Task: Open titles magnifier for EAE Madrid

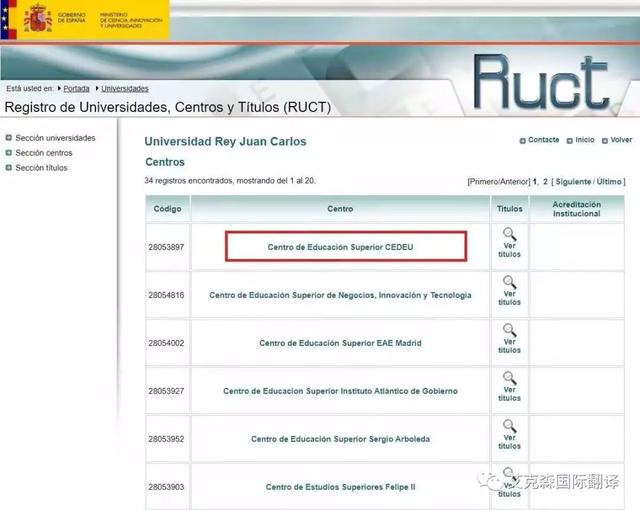Action: [x=509, y=330]
